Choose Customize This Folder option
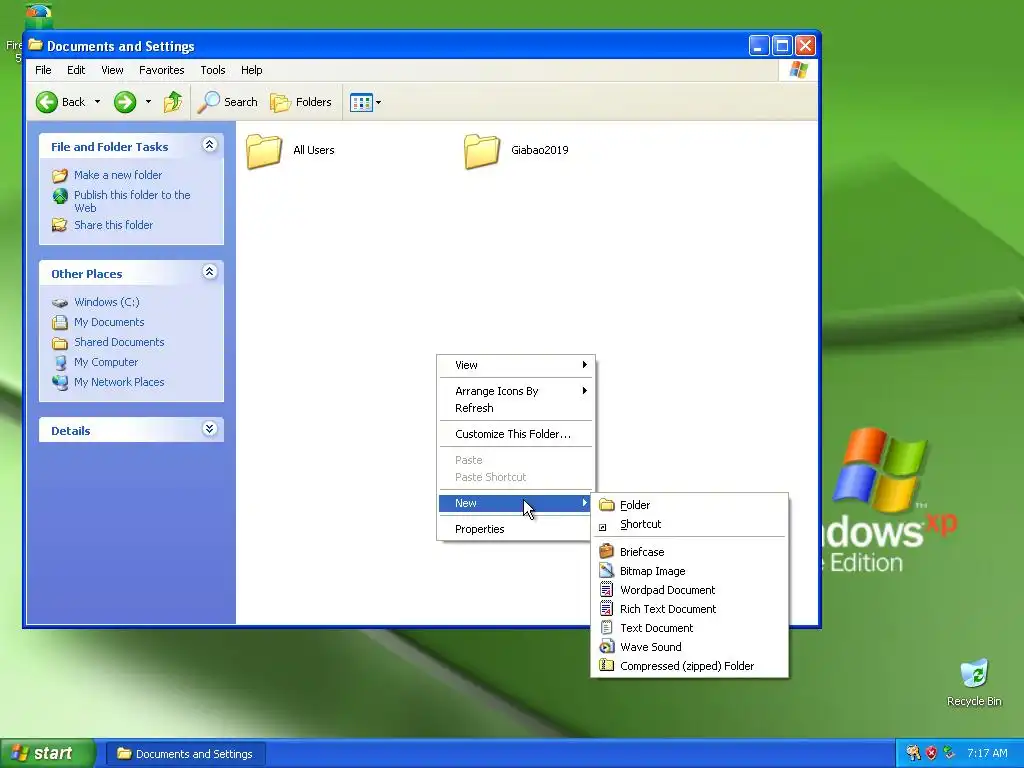The height and width of the screenshot is (768, 1024). coord(515,434)
